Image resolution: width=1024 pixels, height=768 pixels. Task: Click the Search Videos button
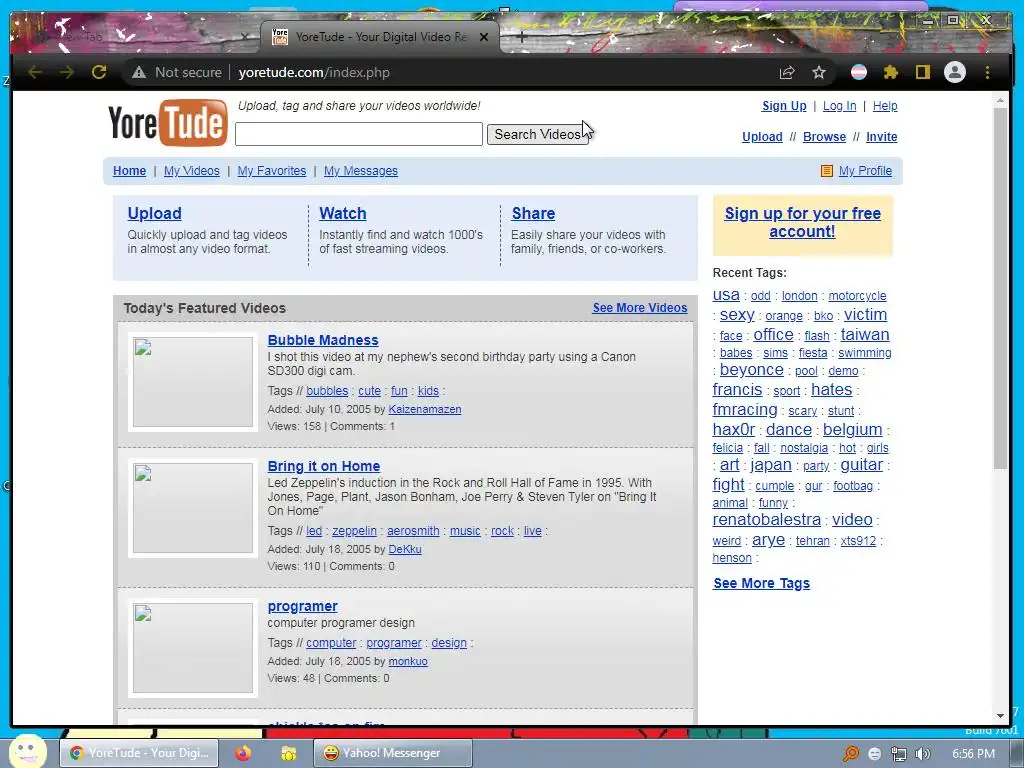tap(537, 134)
